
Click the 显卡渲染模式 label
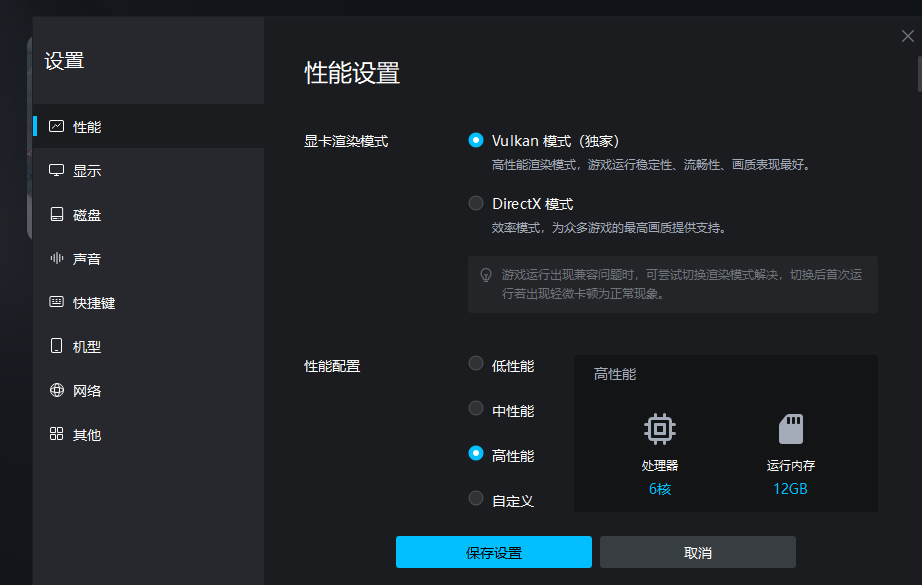point(346,141)
